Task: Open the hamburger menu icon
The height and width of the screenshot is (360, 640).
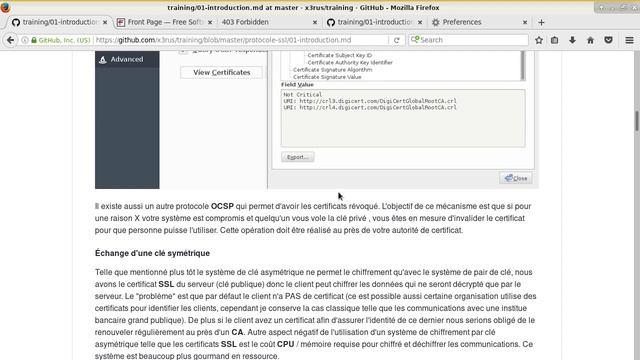Action: (x=629, y=40)
